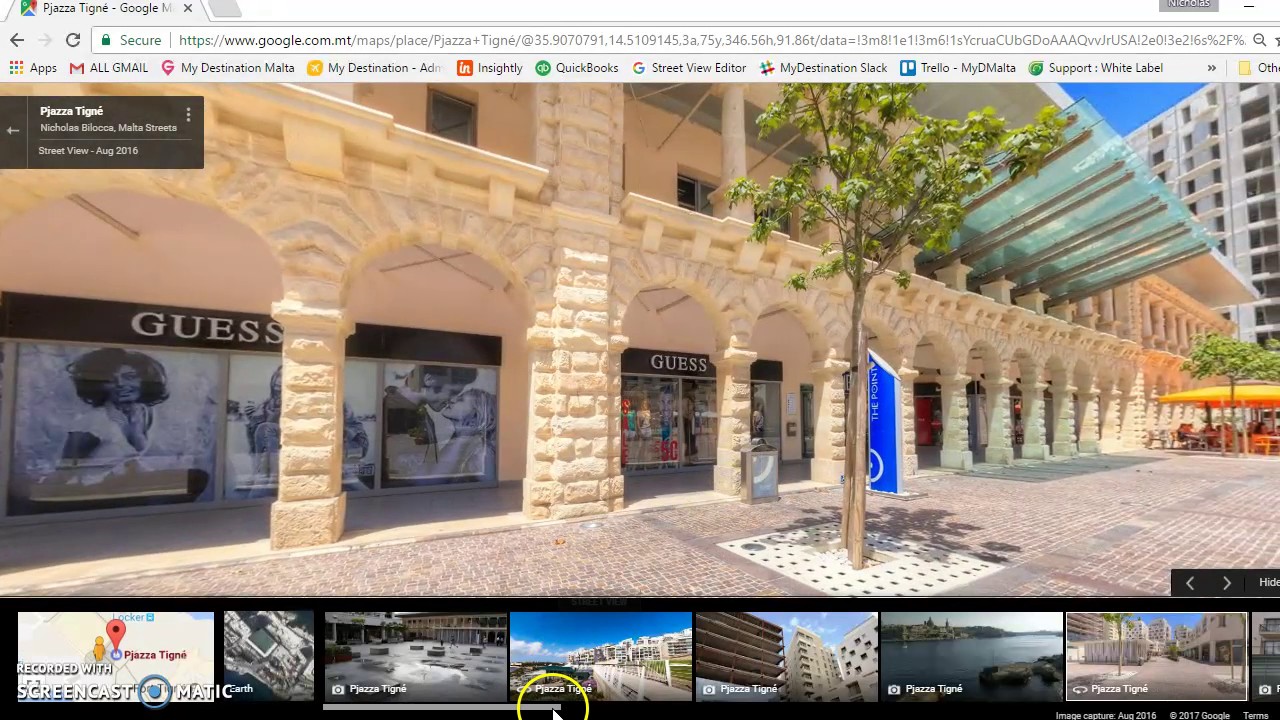Close the Pjazza Tigné browser tab
The height and width of the screenshot is (720, 1280).
[186, 8]
